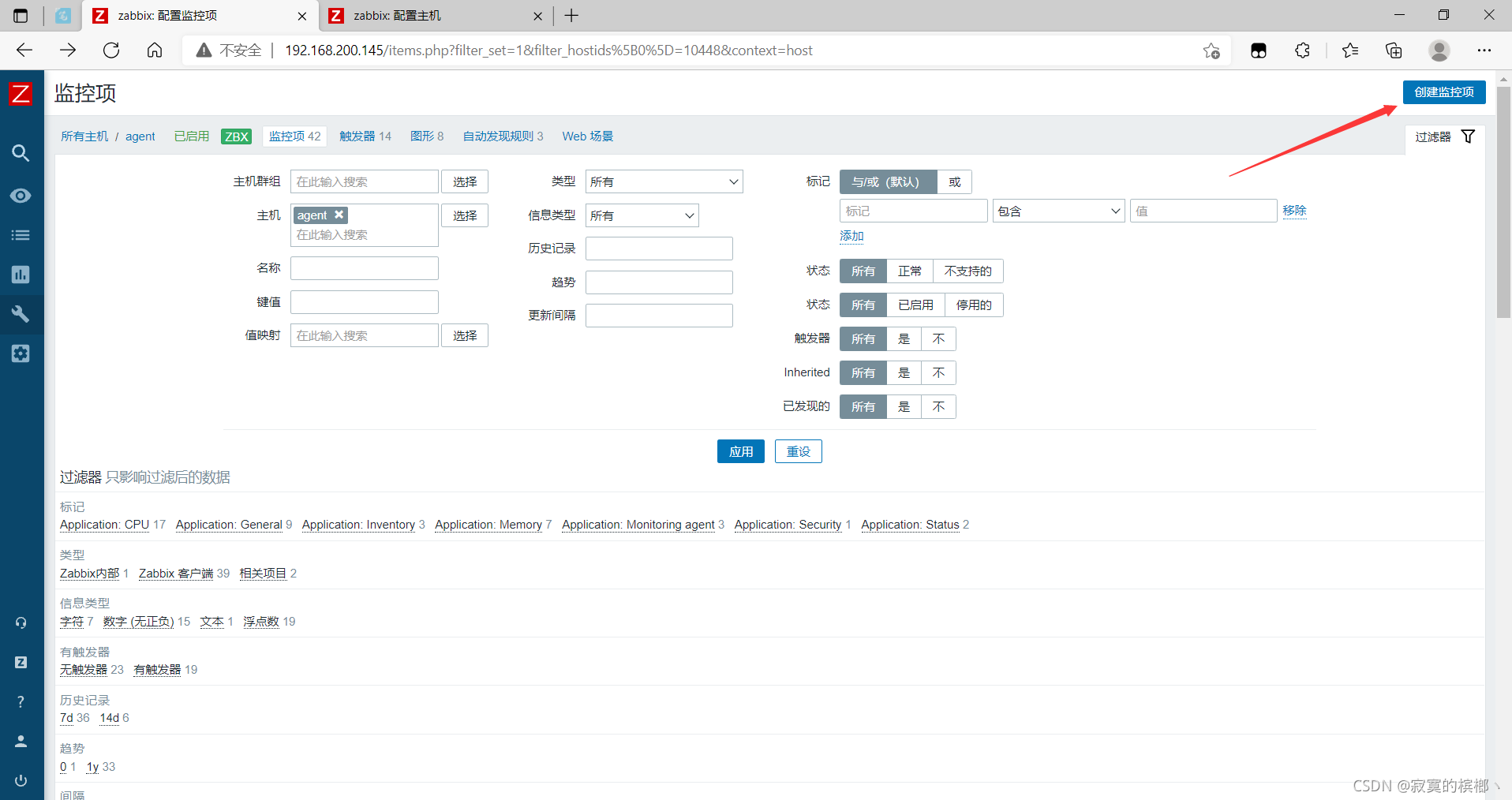Click the 键值 input field
The height and width of the screenshot is (800, 1512).
tap(365, 302)
